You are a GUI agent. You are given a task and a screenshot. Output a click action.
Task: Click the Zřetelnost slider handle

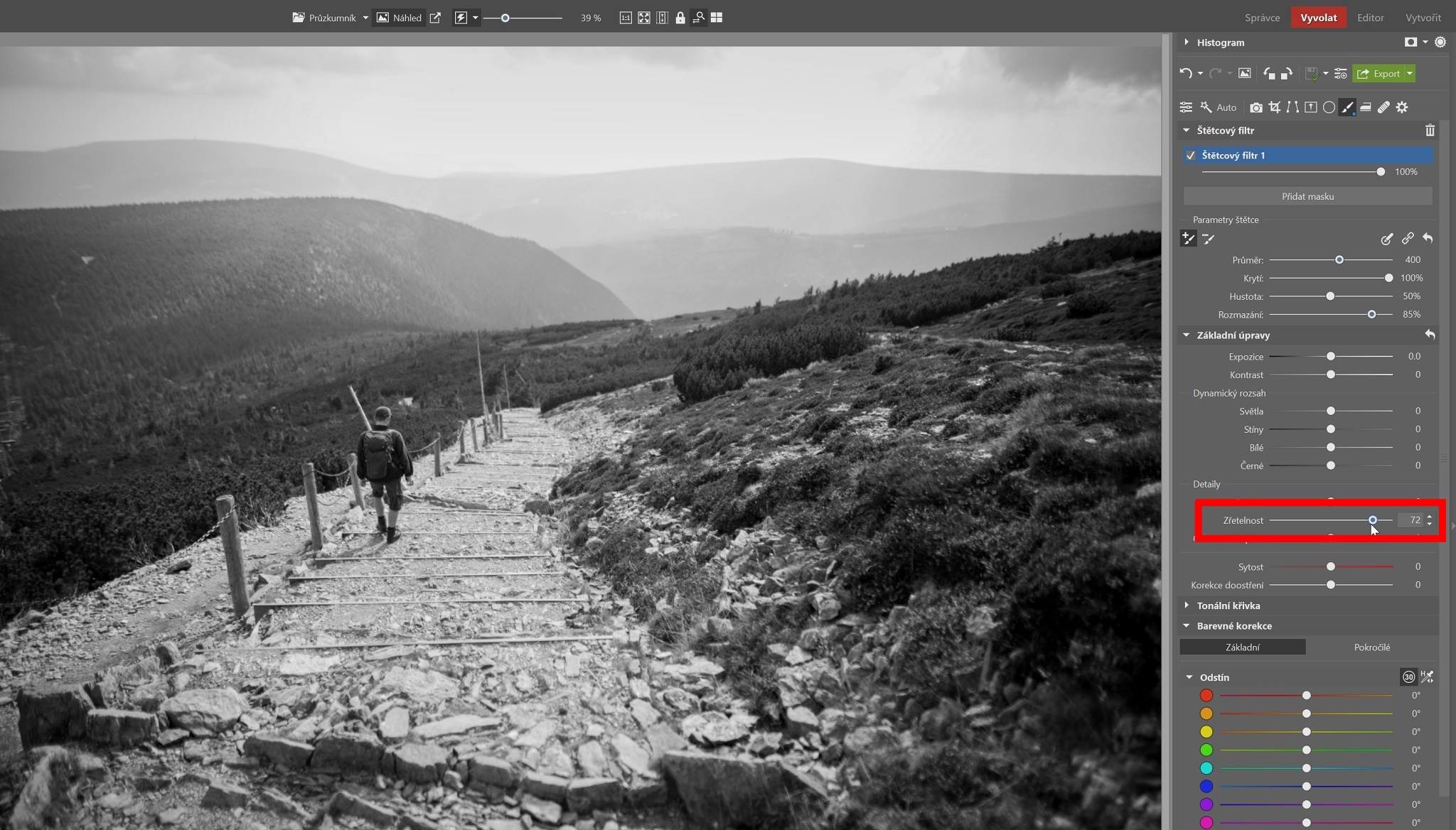[1372, 521]
